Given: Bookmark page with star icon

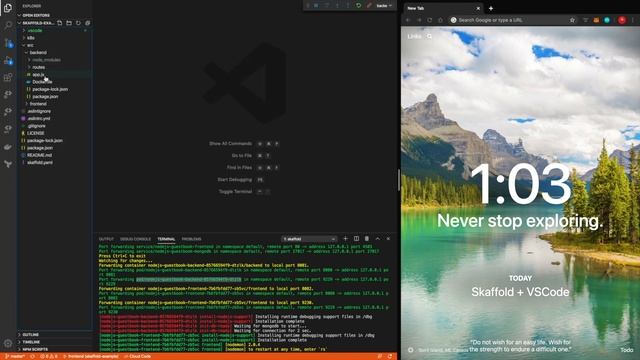Looking at the screenshot, I should 572,20.
